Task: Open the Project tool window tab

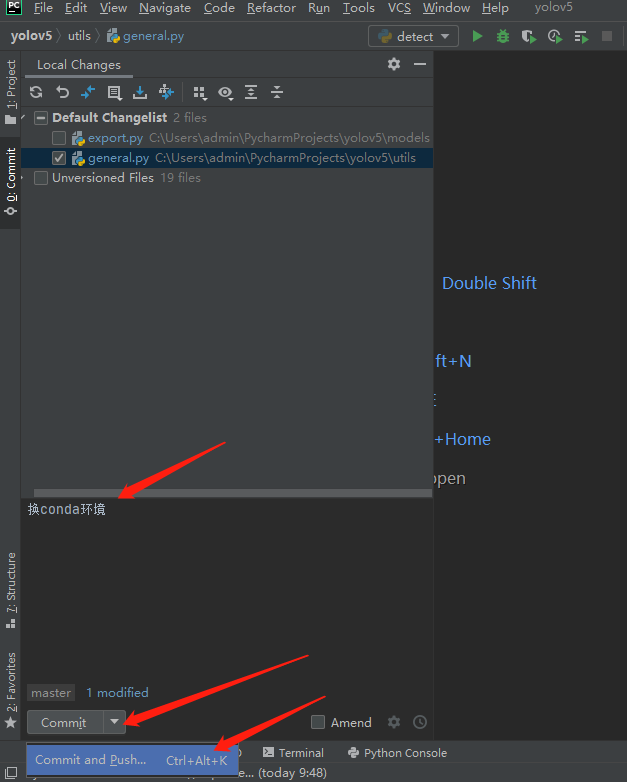Action: [x=10, y=92]
